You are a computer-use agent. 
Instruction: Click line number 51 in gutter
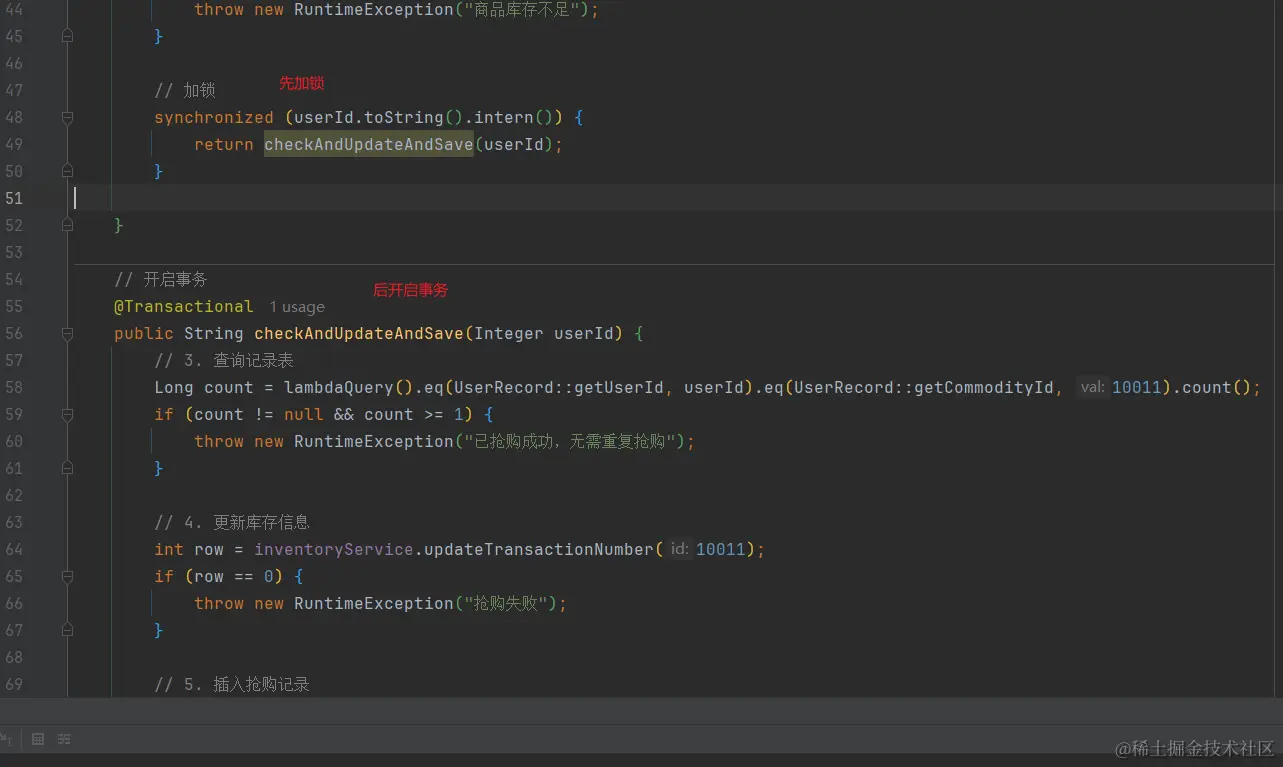(x=14, y=198)
